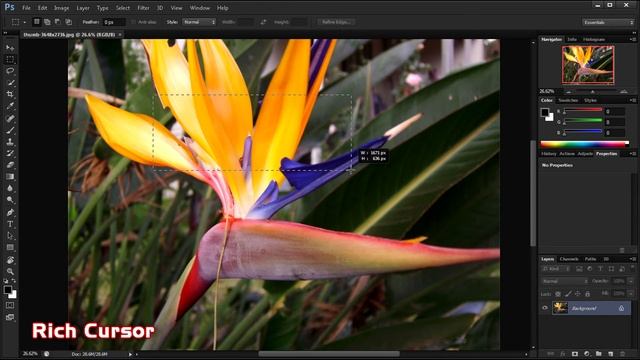Open the Layers panel flyout menu
The image size is (640, 360).
coord(633,259)
